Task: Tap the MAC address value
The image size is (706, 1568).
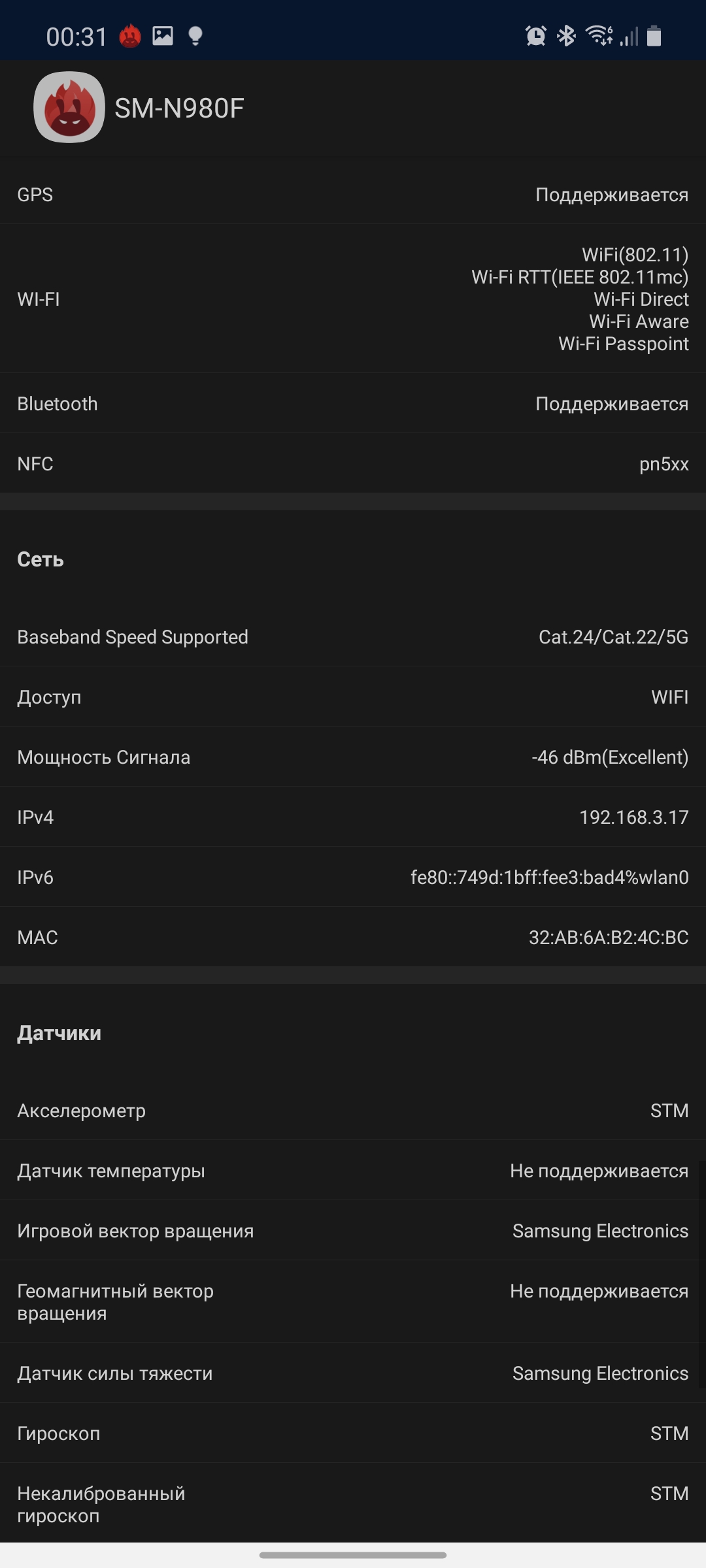Action: pyautogui.click(x=608, y=938)
